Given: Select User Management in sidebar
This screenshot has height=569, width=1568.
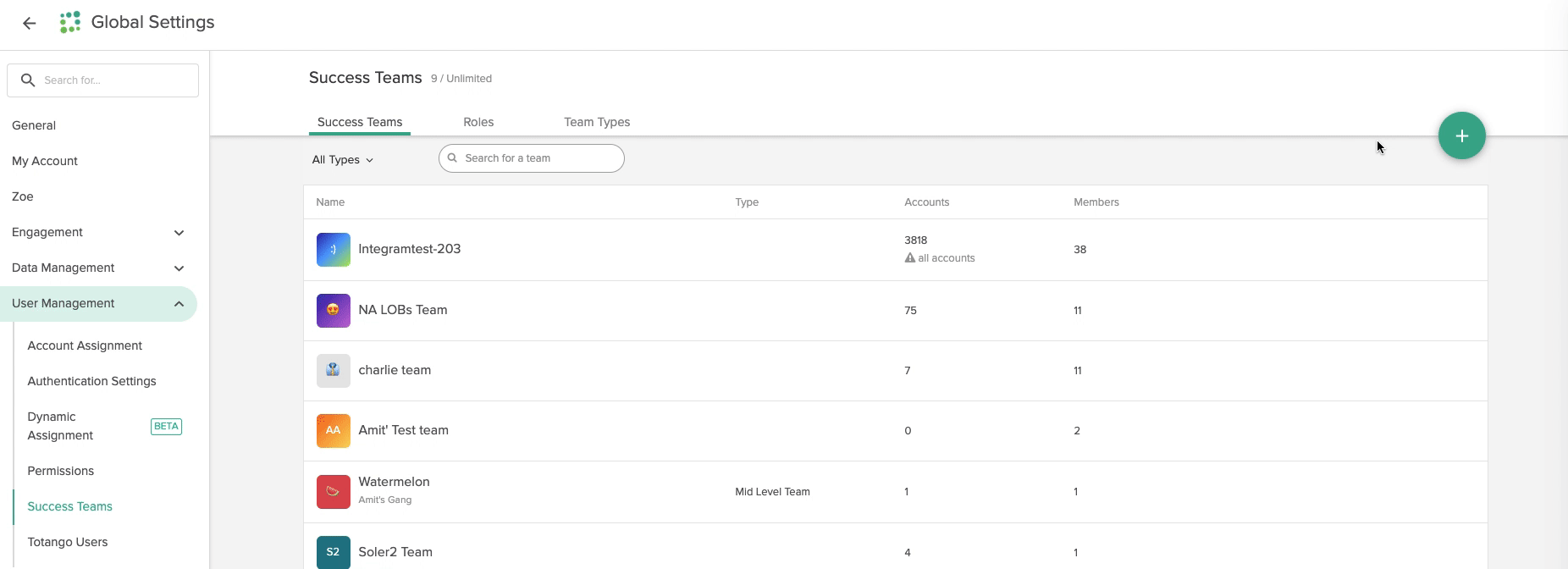Looking at the screenshot, I should point(98,304).
